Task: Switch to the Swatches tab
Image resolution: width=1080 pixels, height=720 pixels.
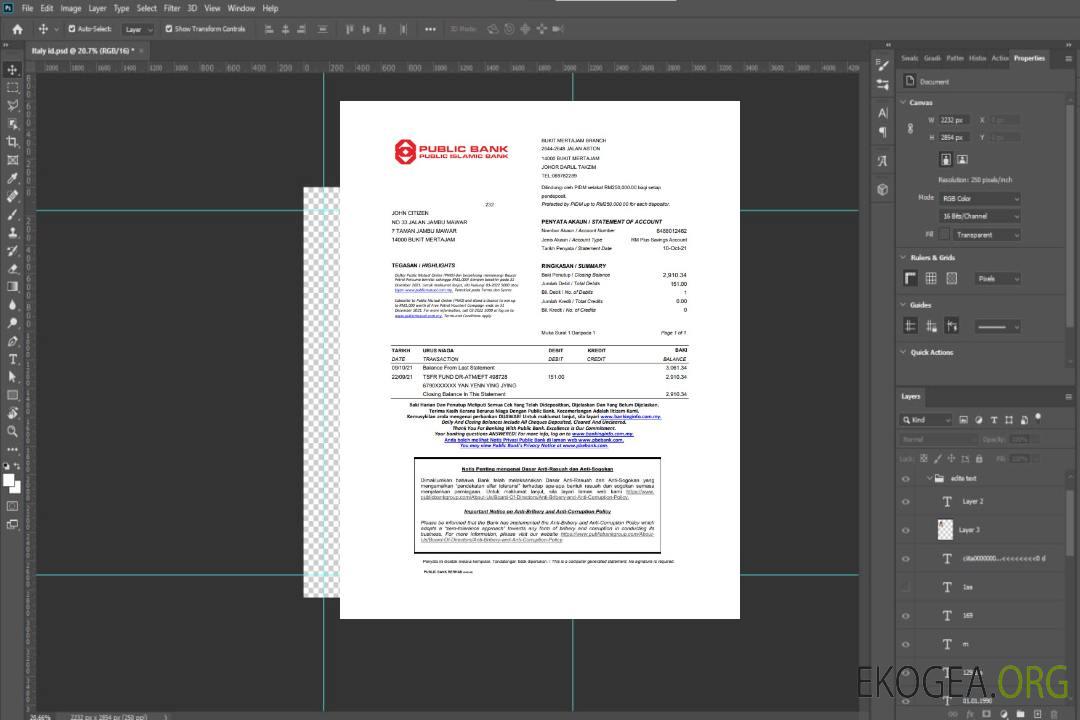Action: click(909, 59)
